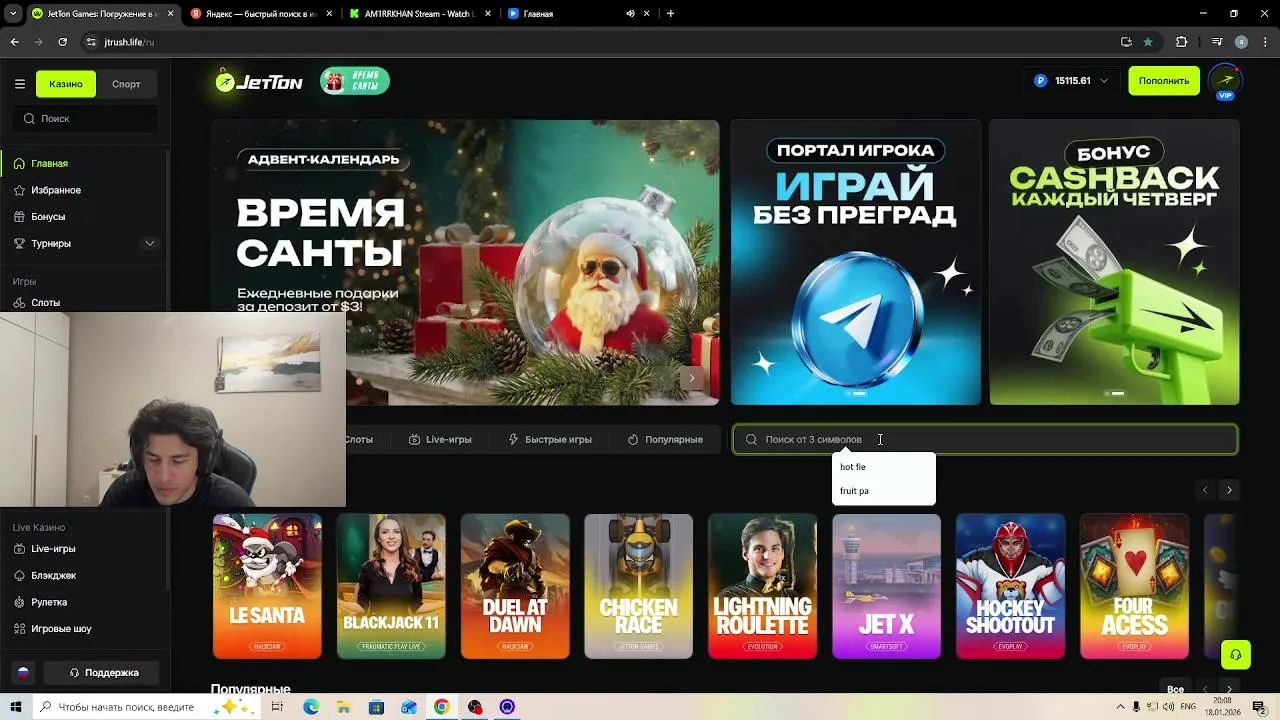Click the install app icon in the address bar
This screenshot has height=720, width=1280.
tap(1126, 42)
